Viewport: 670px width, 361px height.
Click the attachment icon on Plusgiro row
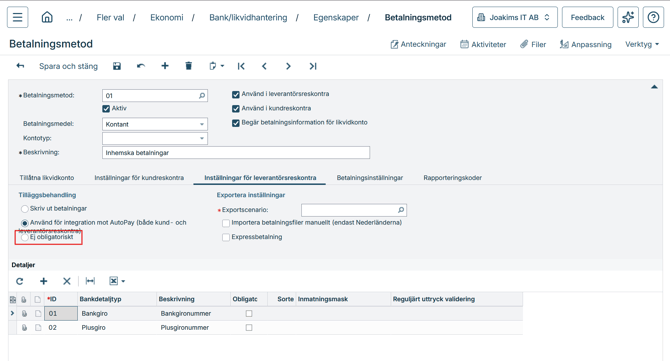tap(24, 328)
